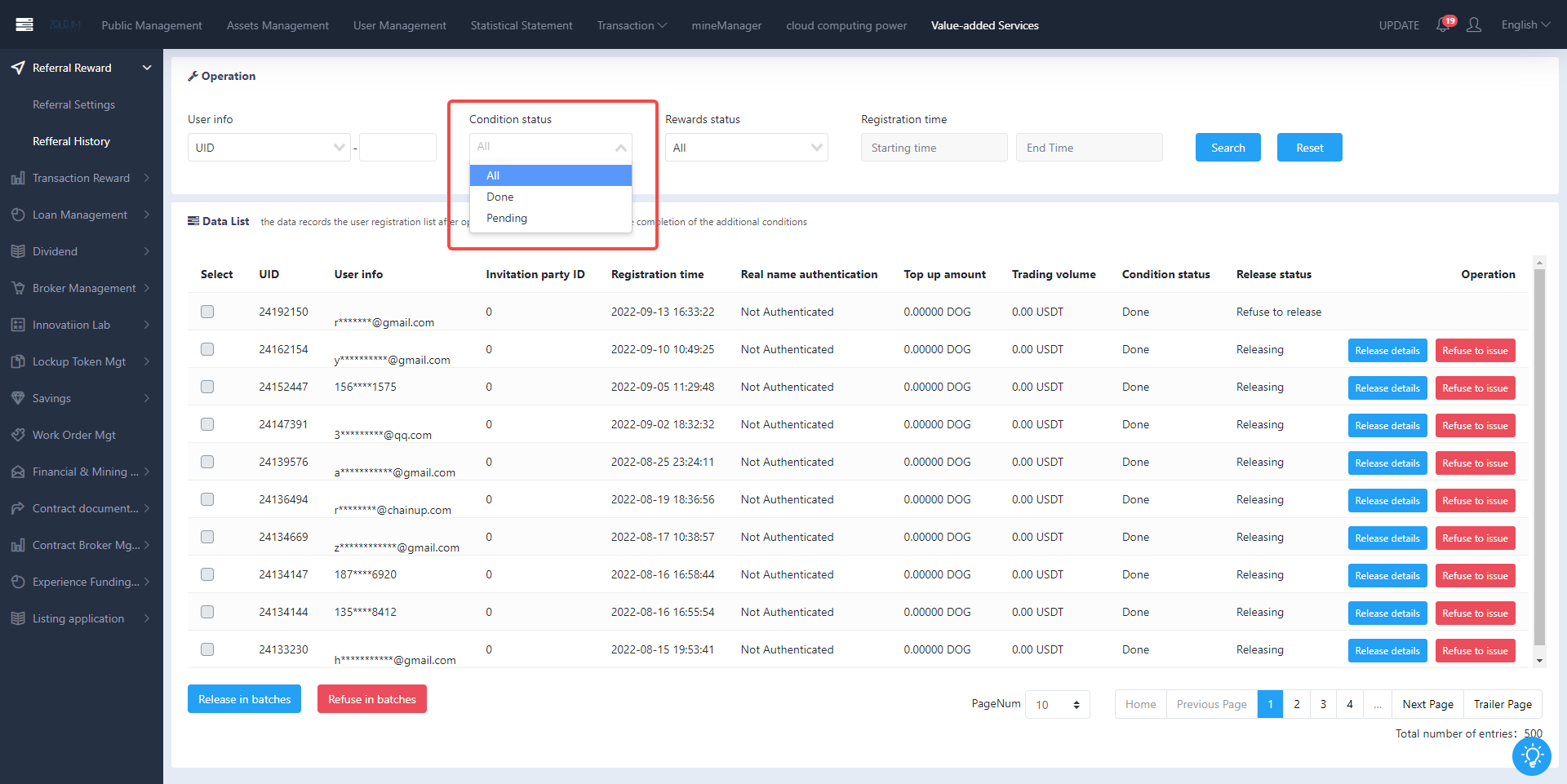Click the Savings diamond icon
1567x784 pixels.
click(18, 398)
